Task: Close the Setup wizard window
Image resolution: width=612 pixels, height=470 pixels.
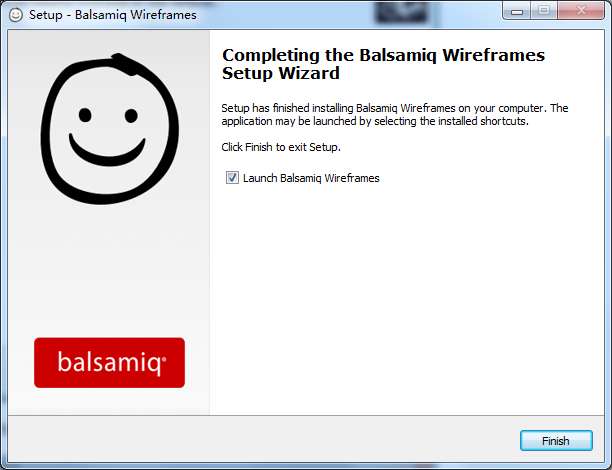Action: pyautogui.click(x=581, y=11)
